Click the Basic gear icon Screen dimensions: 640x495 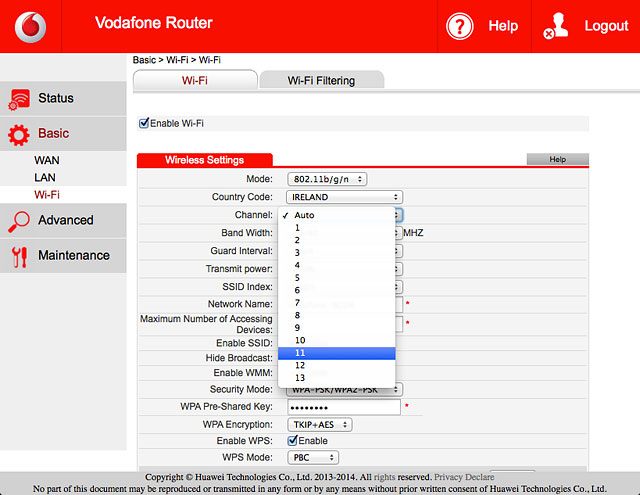[x=19, y=134]
